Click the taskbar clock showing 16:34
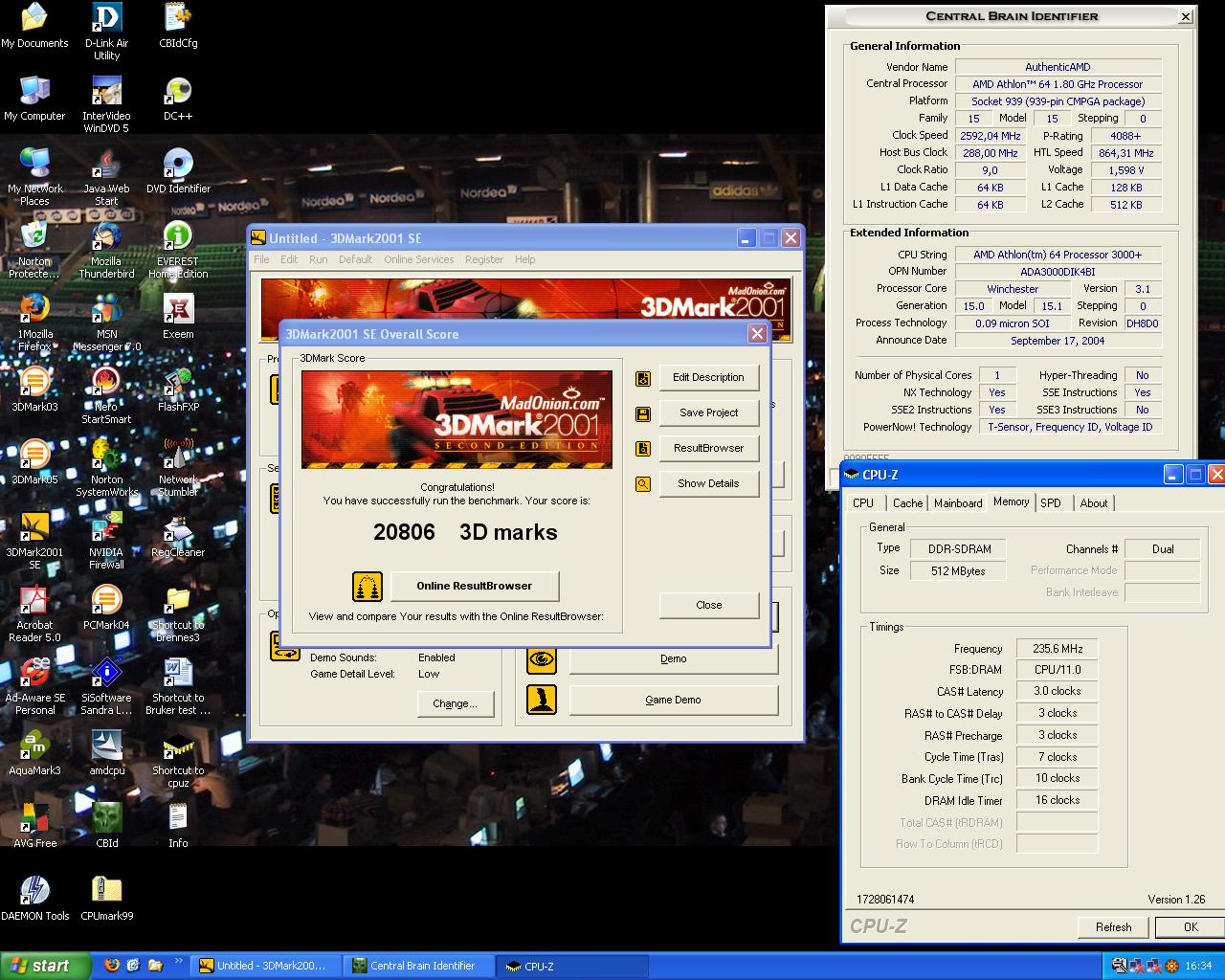Screen dimensions: 1225x980 click(1198, 966)
